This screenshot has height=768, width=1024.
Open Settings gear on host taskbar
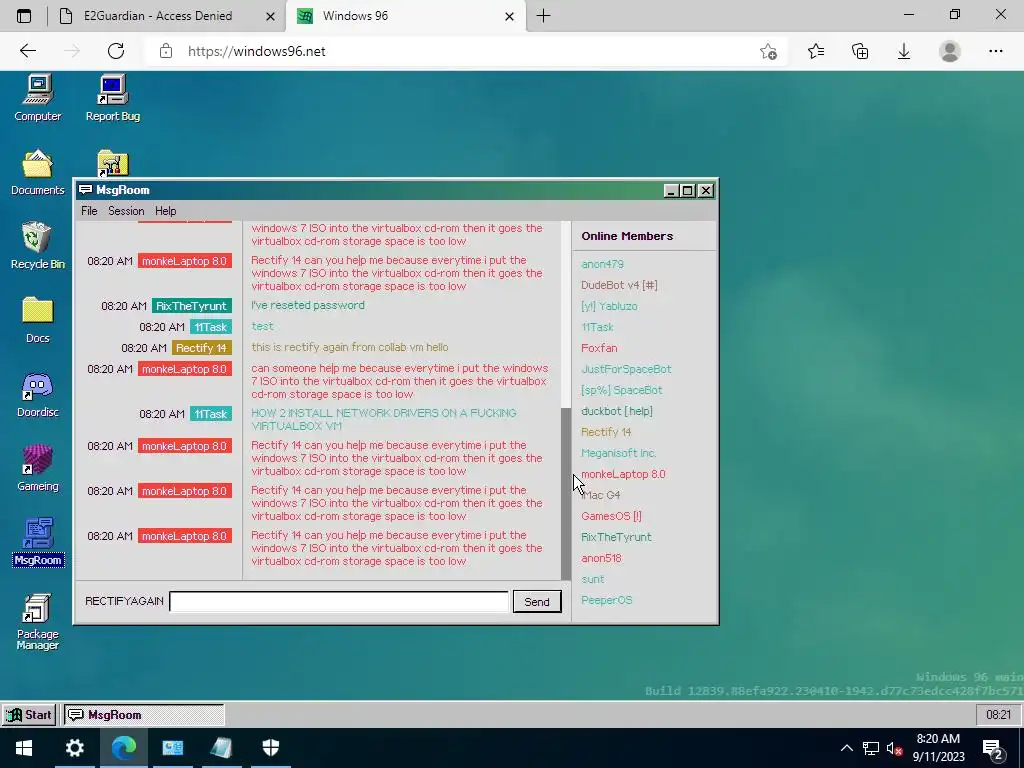(74, 748)
